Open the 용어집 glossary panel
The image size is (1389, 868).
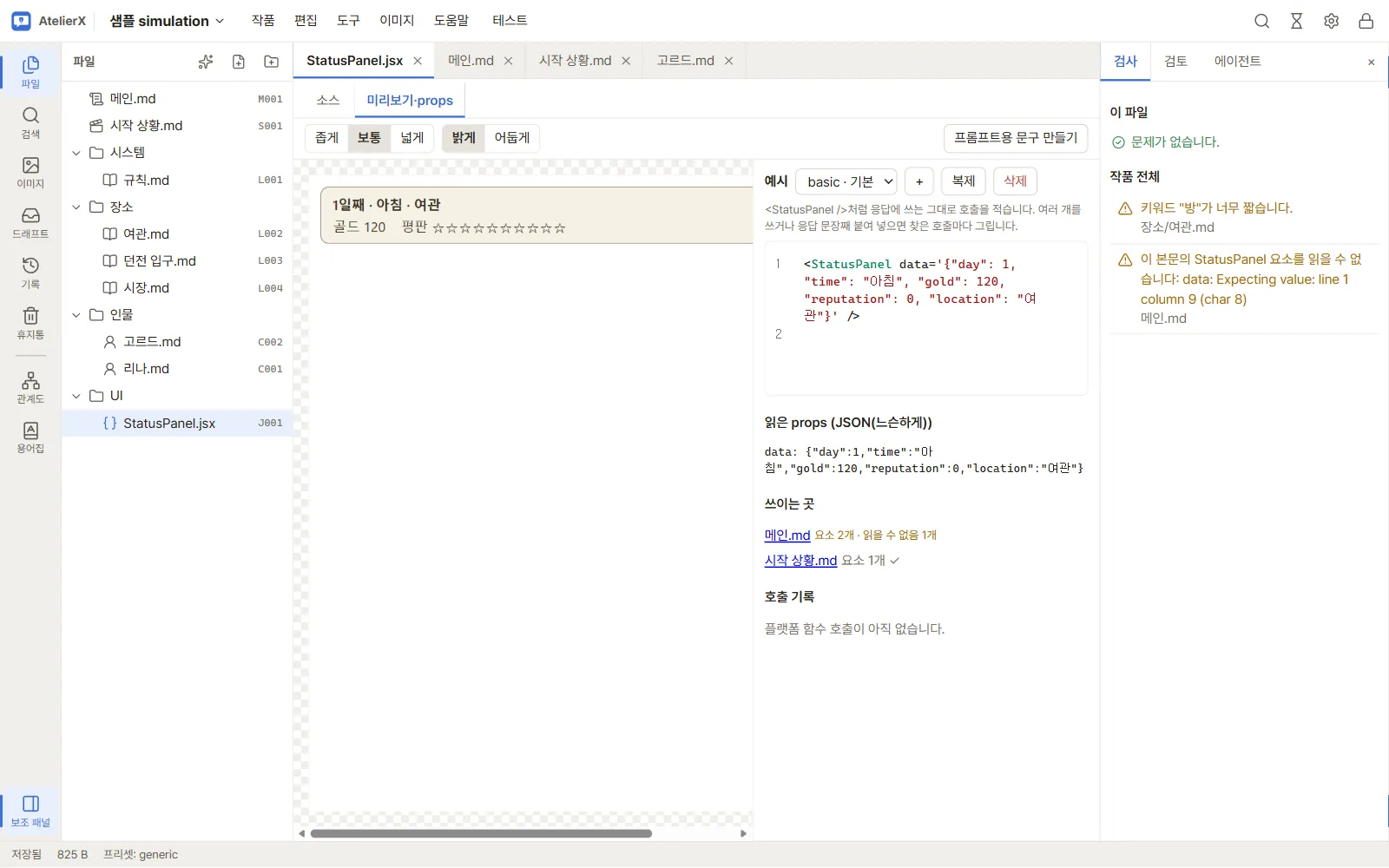point(30,438)
